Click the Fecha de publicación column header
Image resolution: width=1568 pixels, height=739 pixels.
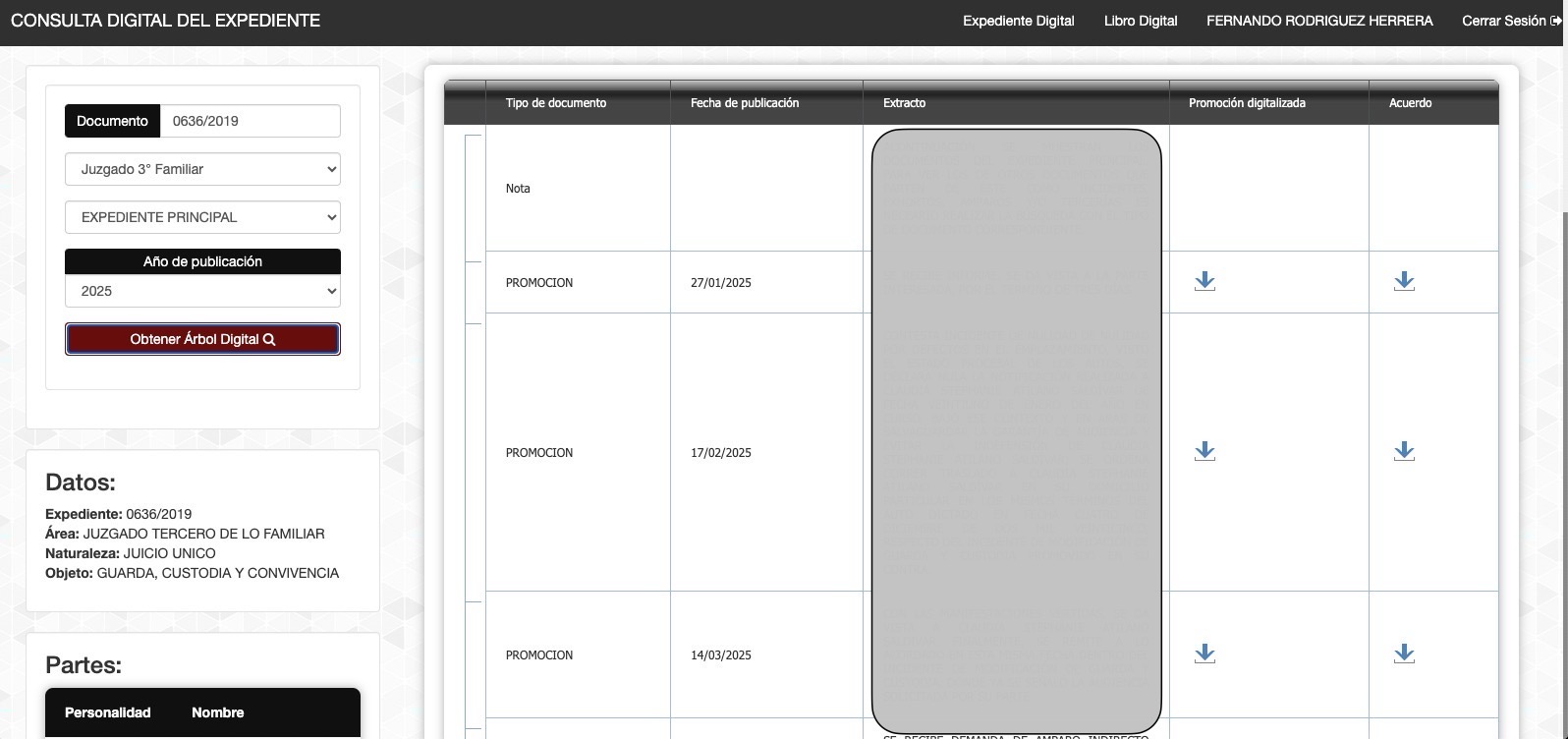point(744,103)
